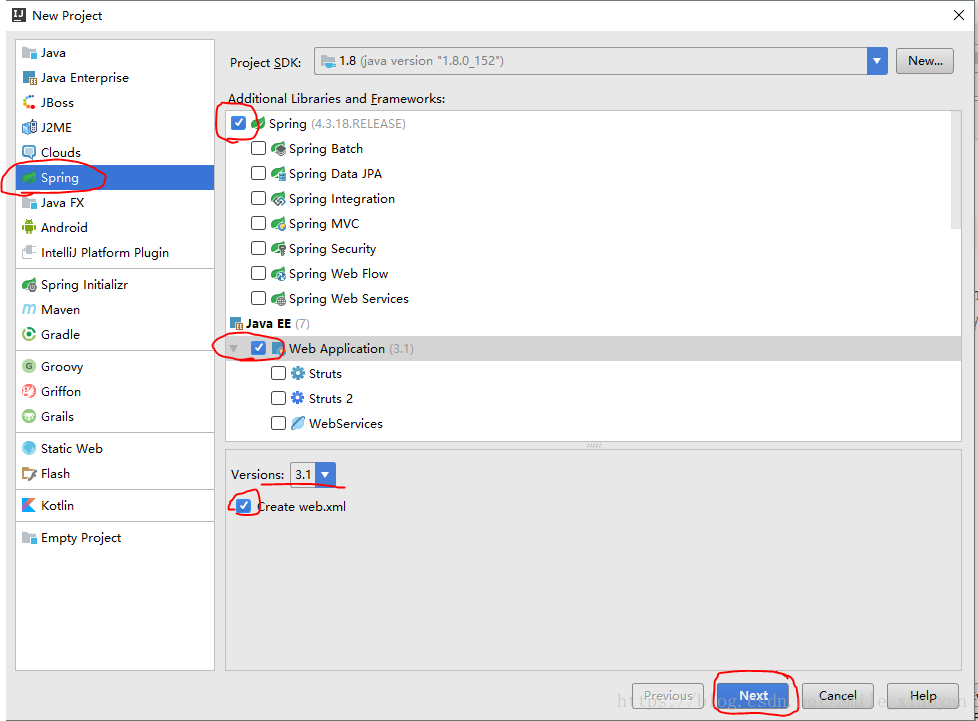Select Gradle project type
Image resolution: width=978 pixels, height=721 pixels.
tap(115, 335)
